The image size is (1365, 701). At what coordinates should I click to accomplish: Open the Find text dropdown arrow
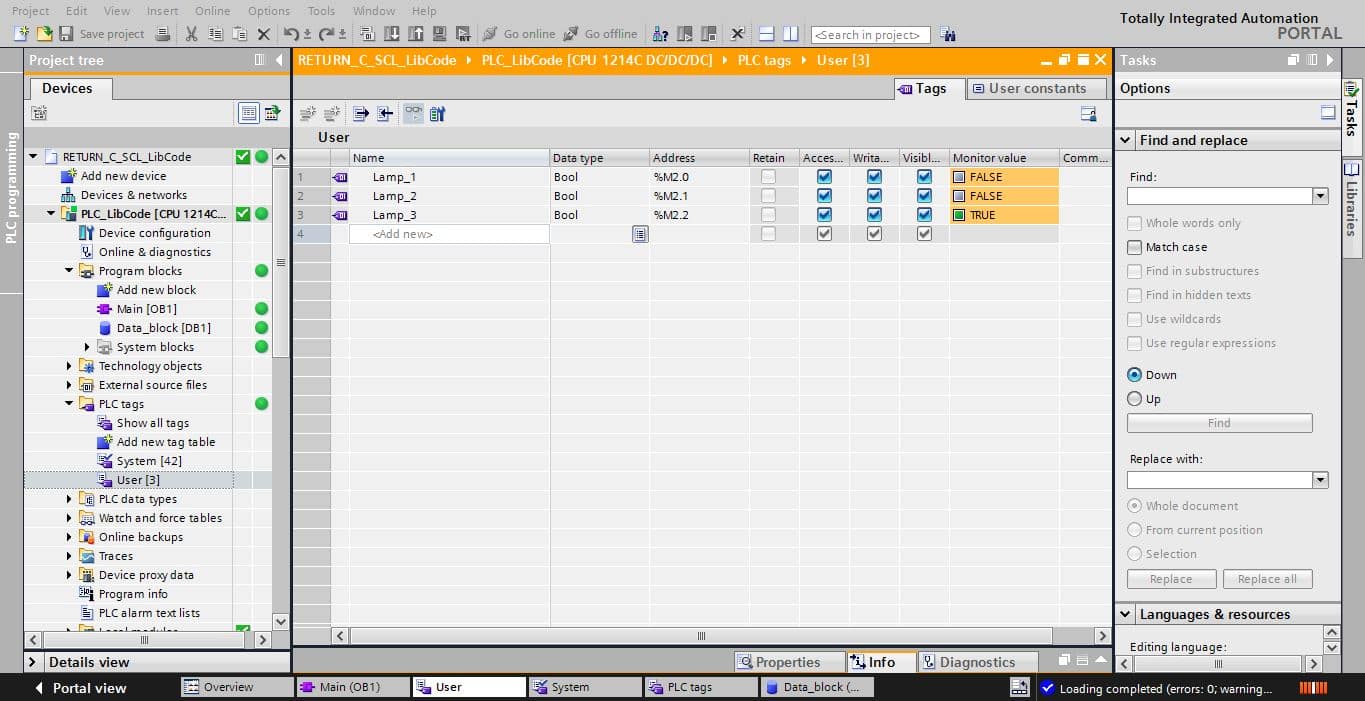[1320, 196]
